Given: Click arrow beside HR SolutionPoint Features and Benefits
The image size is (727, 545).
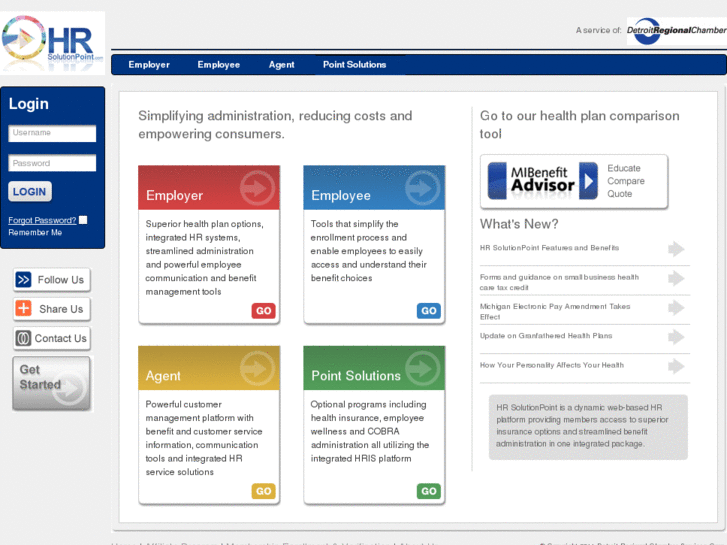Looking at the screenshot, I should (676, 249).
